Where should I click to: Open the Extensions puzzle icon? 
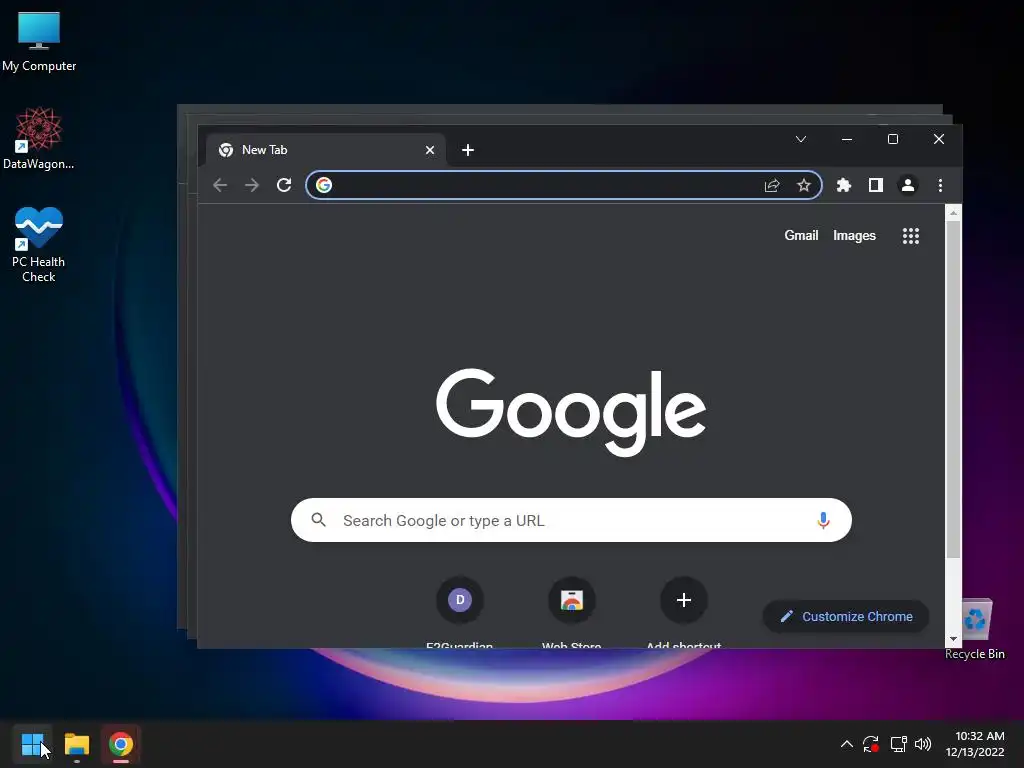(844, 185)
